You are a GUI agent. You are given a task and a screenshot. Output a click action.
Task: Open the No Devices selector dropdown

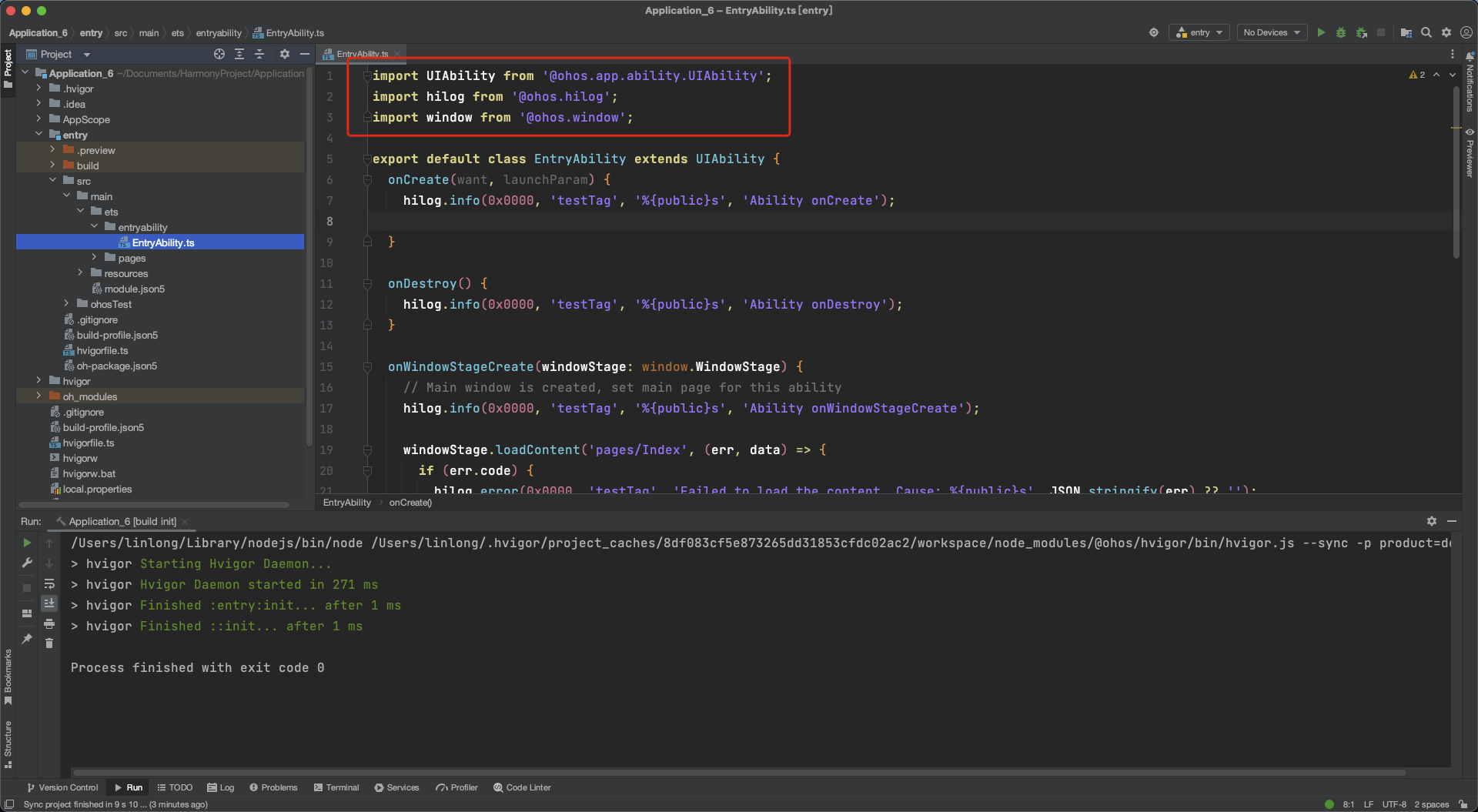1272,32
